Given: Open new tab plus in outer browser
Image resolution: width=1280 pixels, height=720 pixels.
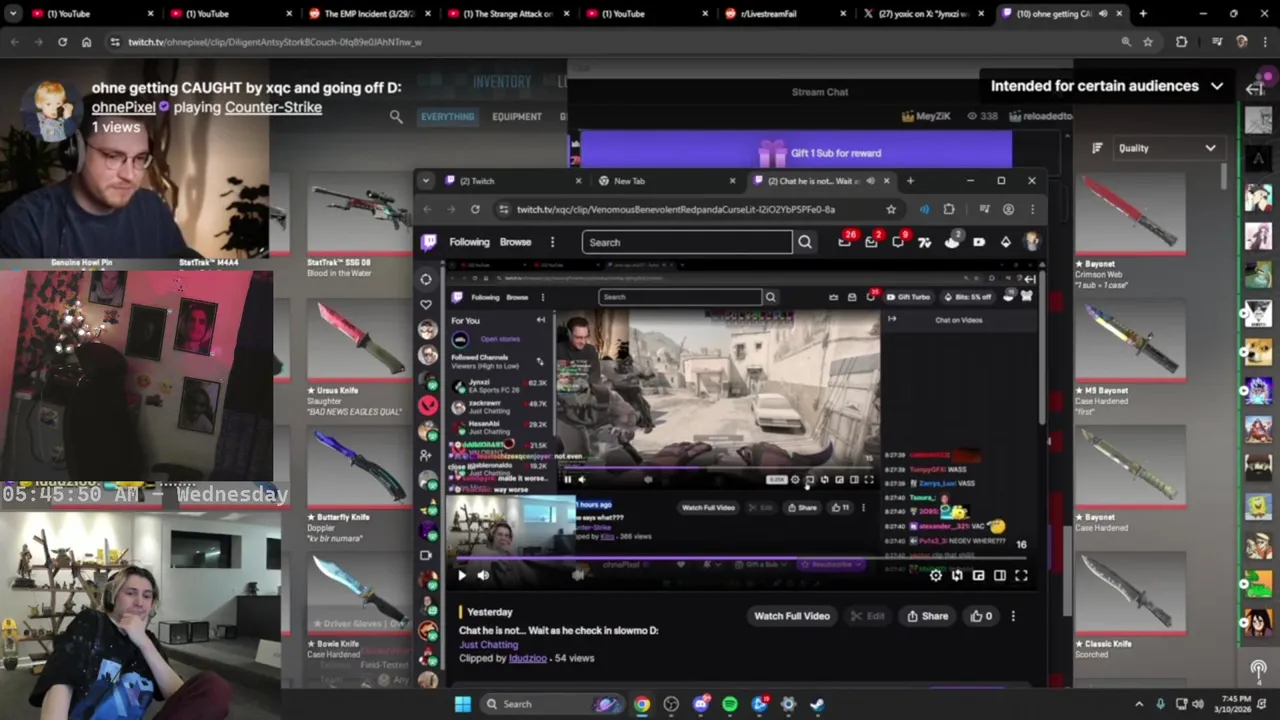Looking at the screenshot, I should click(1143, 14).
